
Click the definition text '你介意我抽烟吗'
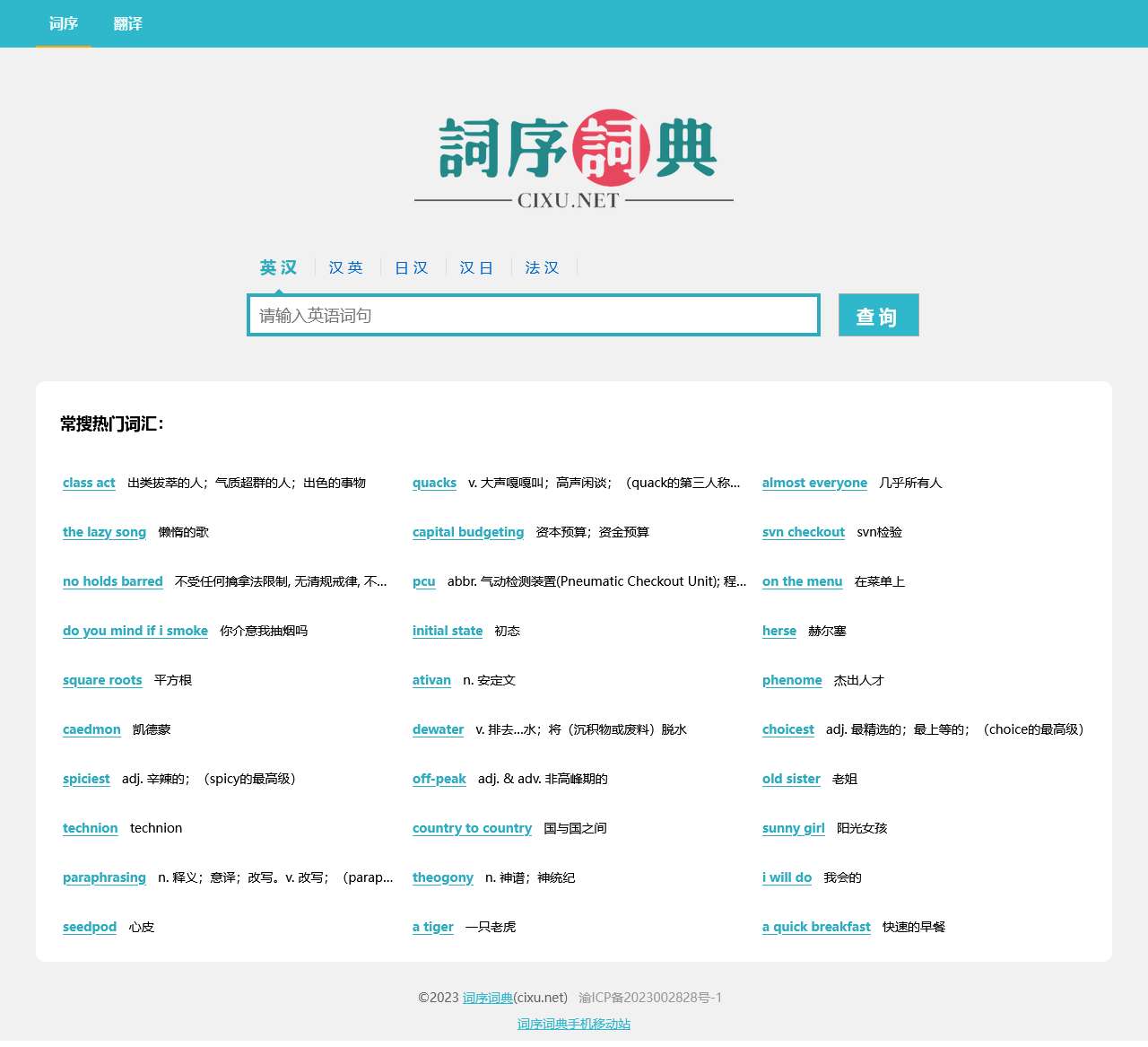click(x=264, y=631)
